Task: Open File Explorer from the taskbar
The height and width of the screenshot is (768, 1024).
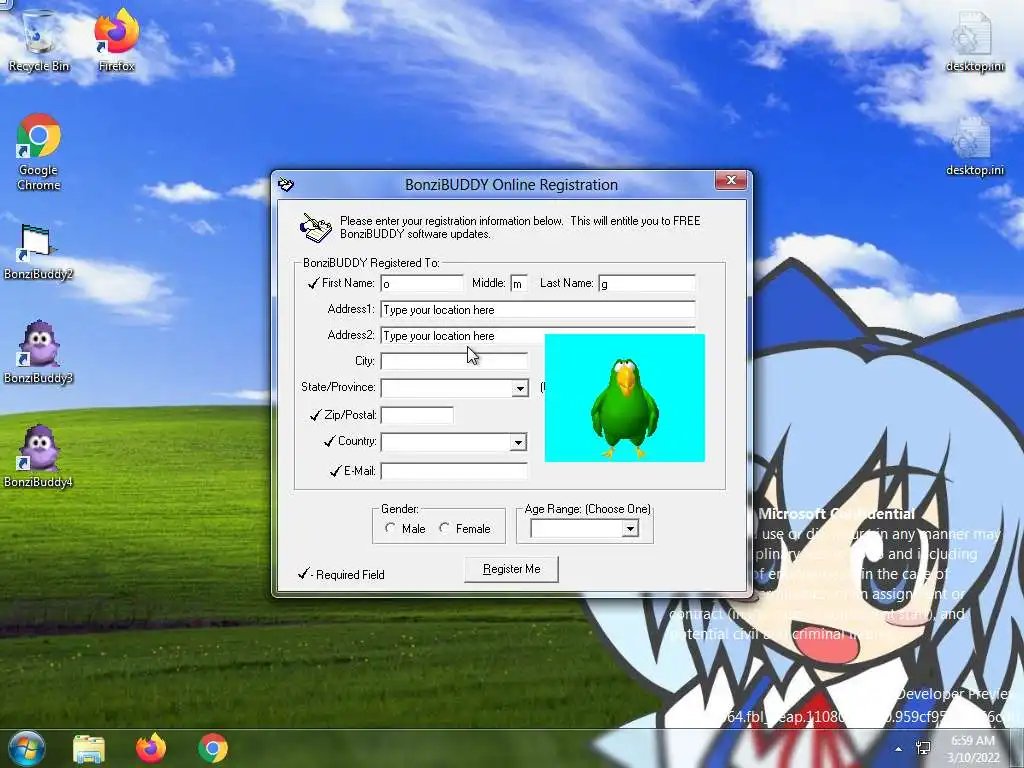Action: tap(89, 748)
